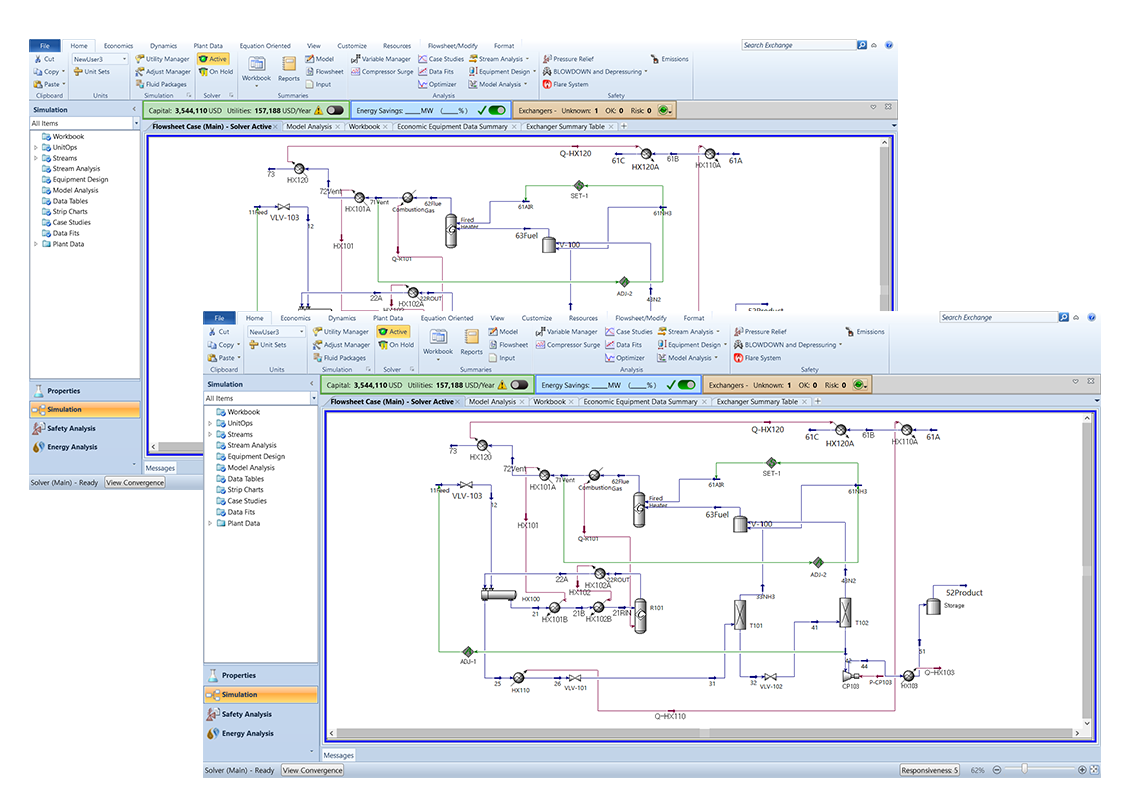This screenshot has height=800, width=1130.
Task: Expand Plant Data tree node, front window
Action: click(x=210, y=523)
